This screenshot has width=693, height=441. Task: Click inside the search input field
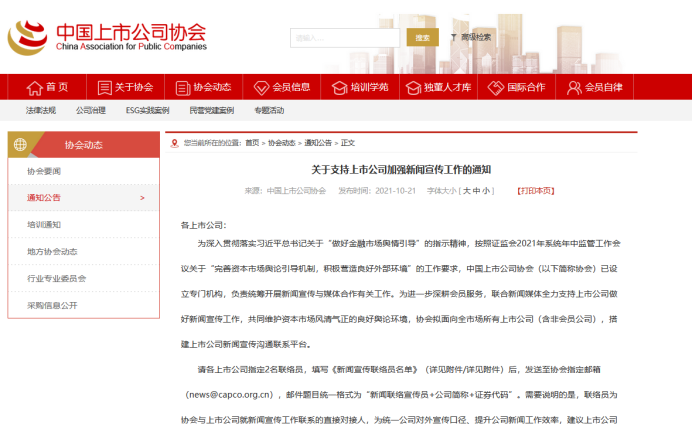click(346, 37)
